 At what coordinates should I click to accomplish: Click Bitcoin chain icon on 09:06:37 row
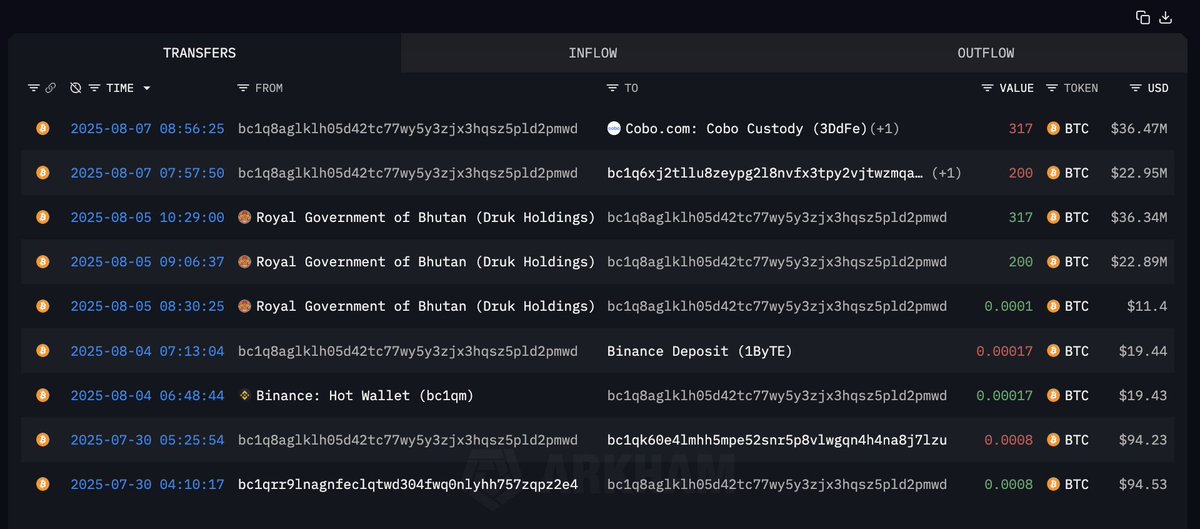click(42, 262)
